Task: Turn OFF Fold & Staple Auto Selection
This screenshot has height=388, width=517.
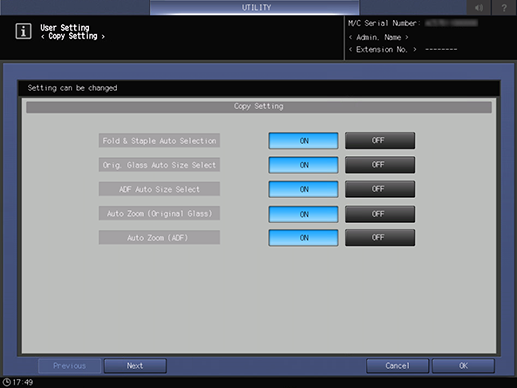Action: pos(380,140)
